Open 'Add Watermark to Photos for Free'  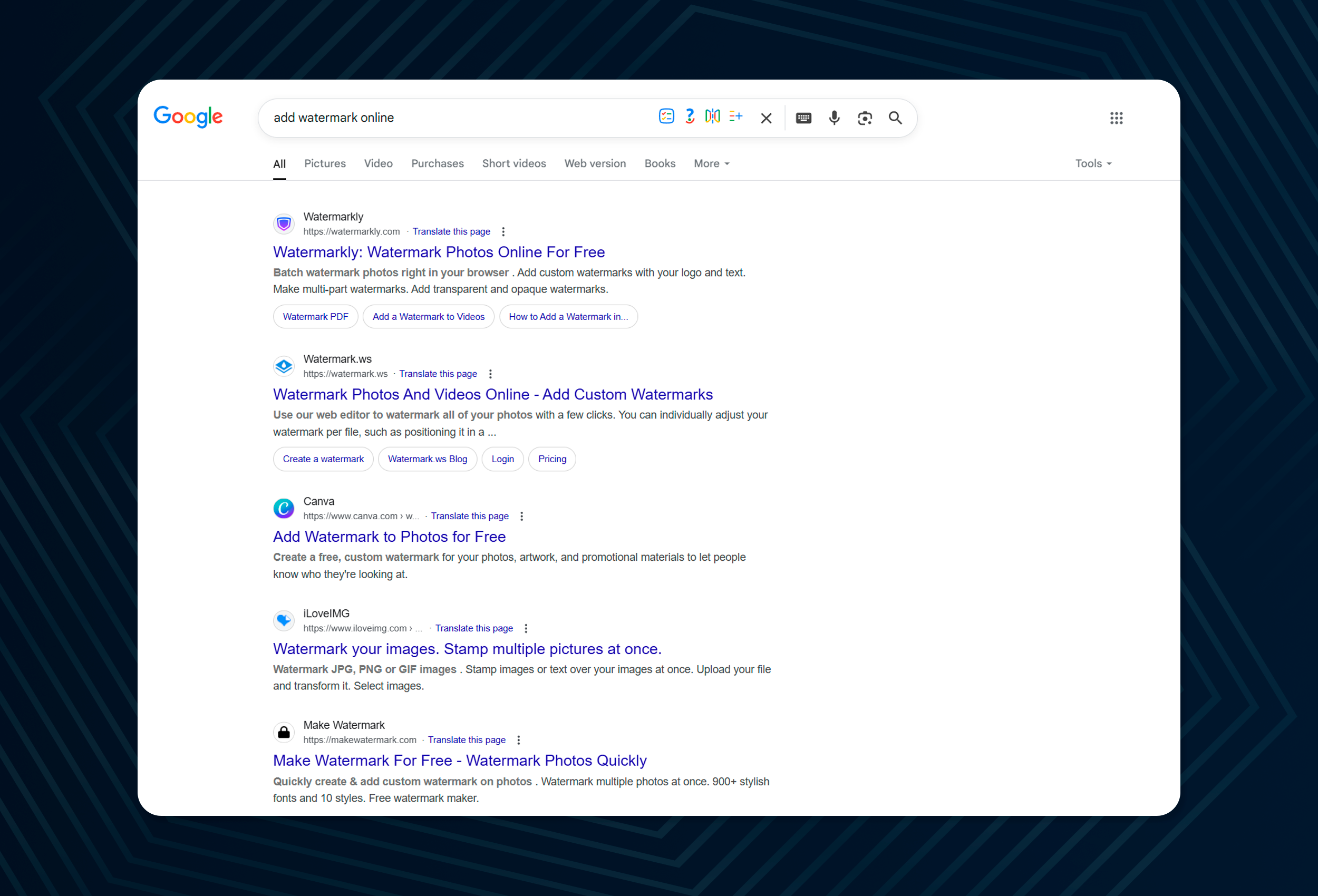(389, 537)
